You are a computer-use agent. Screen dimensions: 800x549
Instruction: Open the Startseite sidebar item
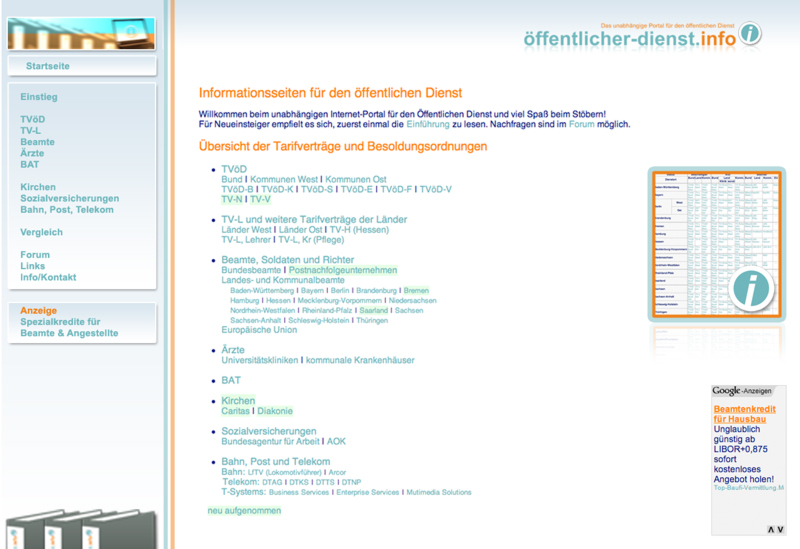click(48, 66)
